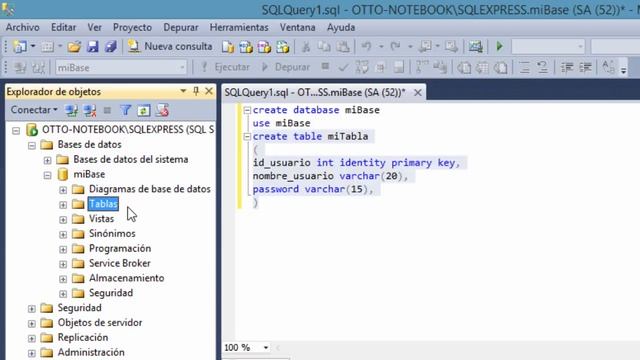The height and width of the screenshot is (360, 640).
Task: Click the Filter funnel icon
Action: click(125, 110)
